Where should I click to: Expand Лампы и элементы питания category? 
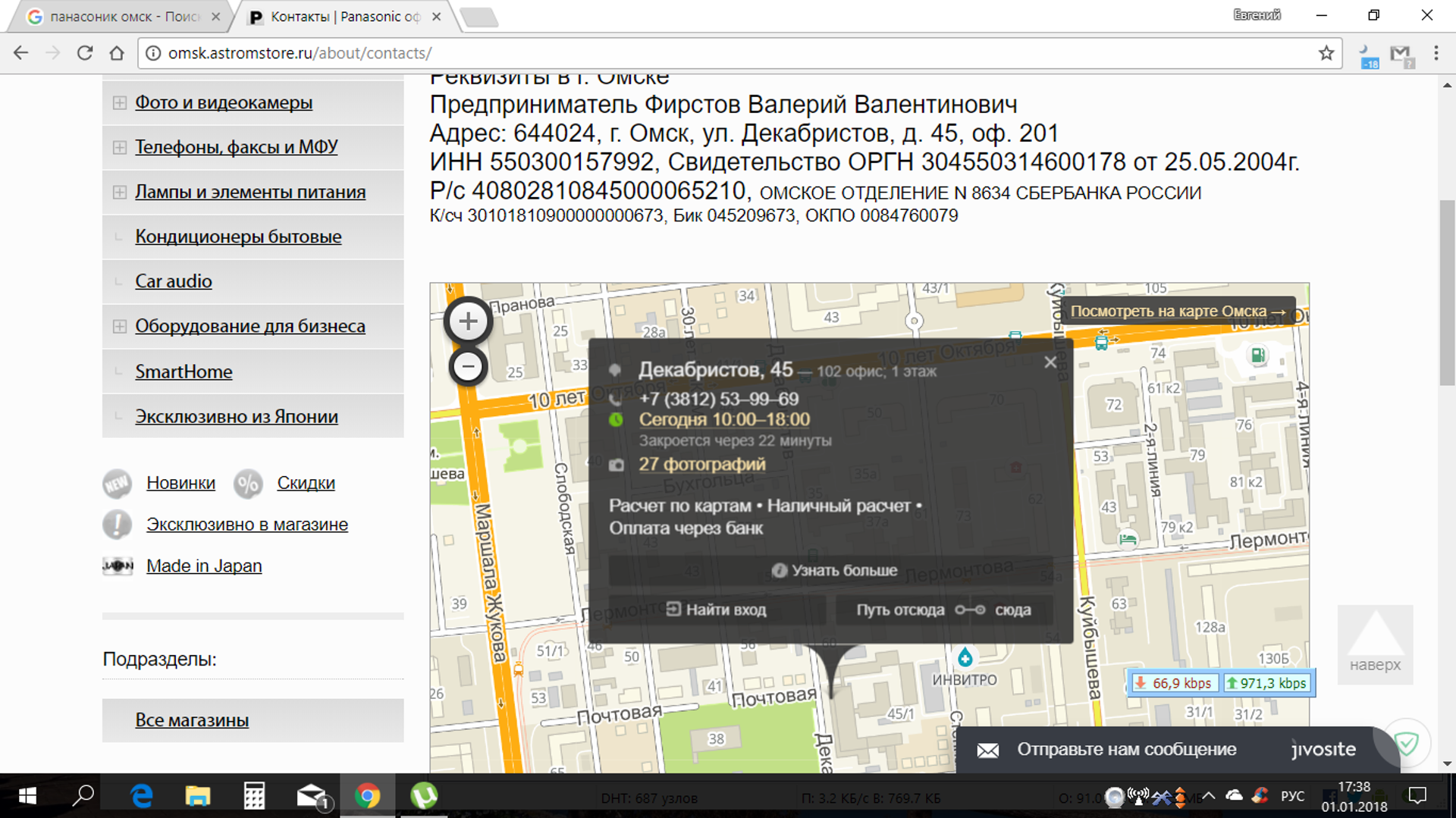pyautogui.click(x=119, y=193)
